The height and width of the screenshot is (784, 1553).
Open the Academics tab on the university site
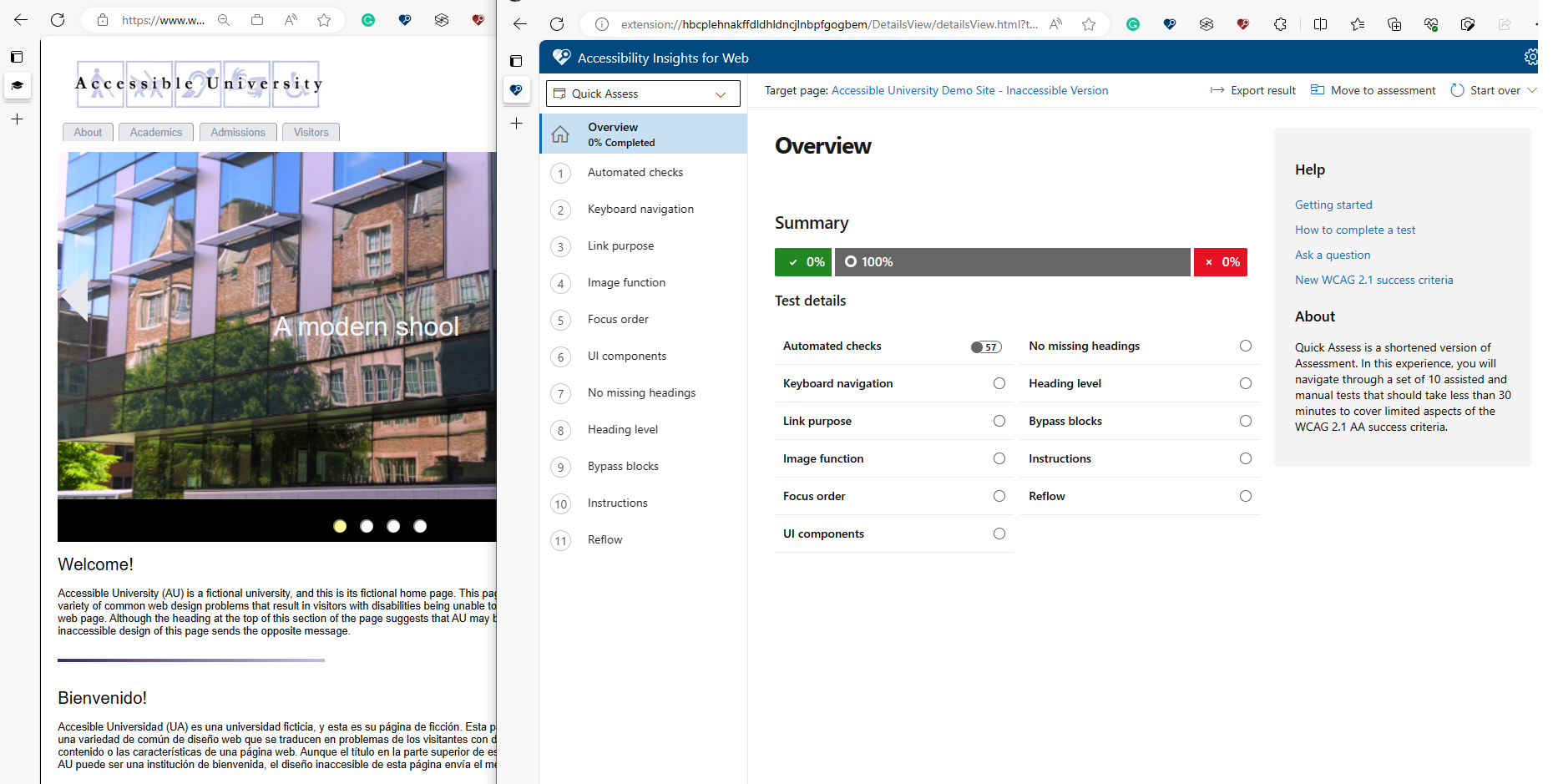156,132
